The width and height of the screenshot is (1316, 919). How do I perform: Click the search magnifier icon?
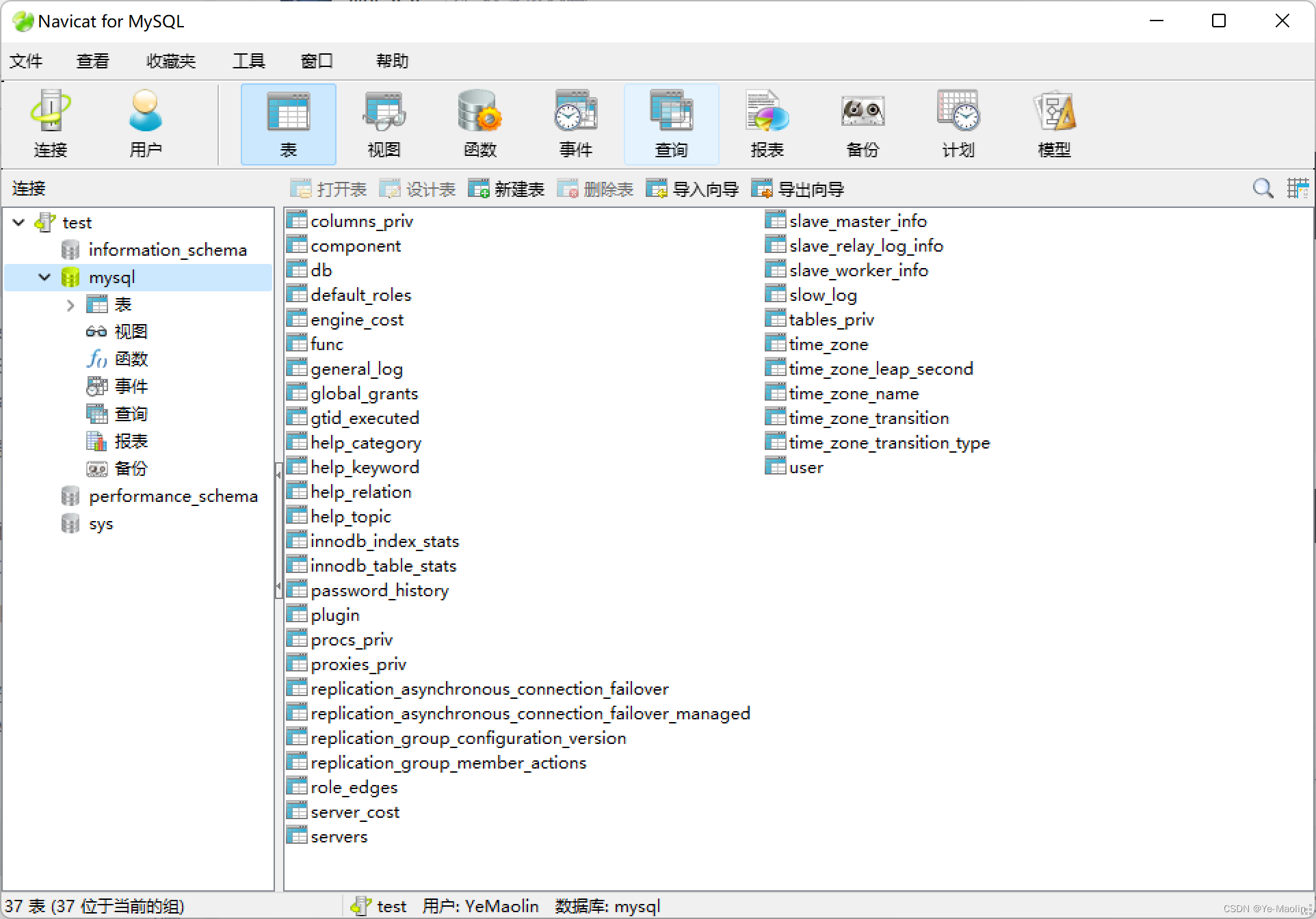(x=1262, y=188)
